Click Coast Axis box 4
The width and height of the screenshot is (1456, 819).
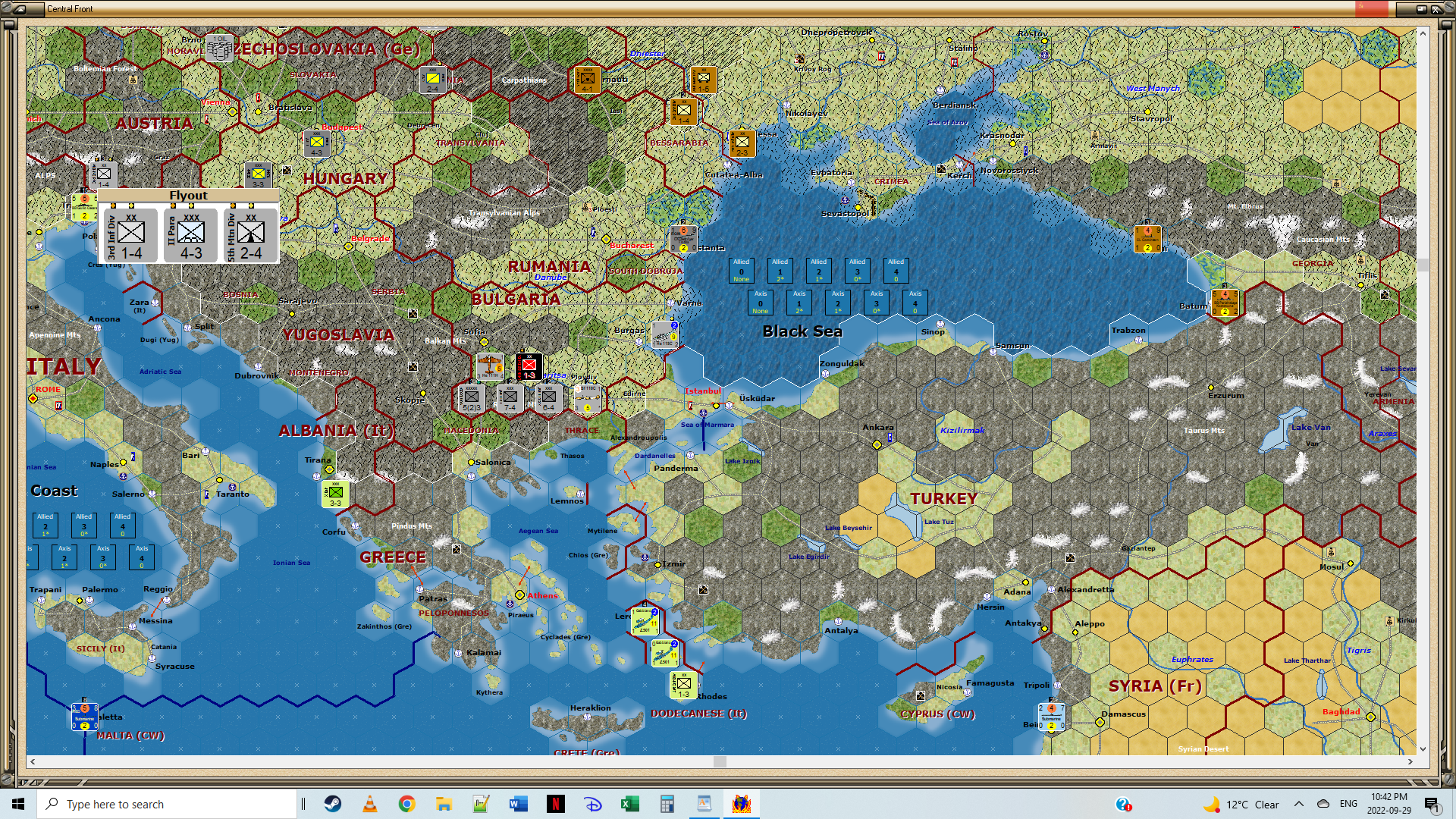click(x=141, y=557)
